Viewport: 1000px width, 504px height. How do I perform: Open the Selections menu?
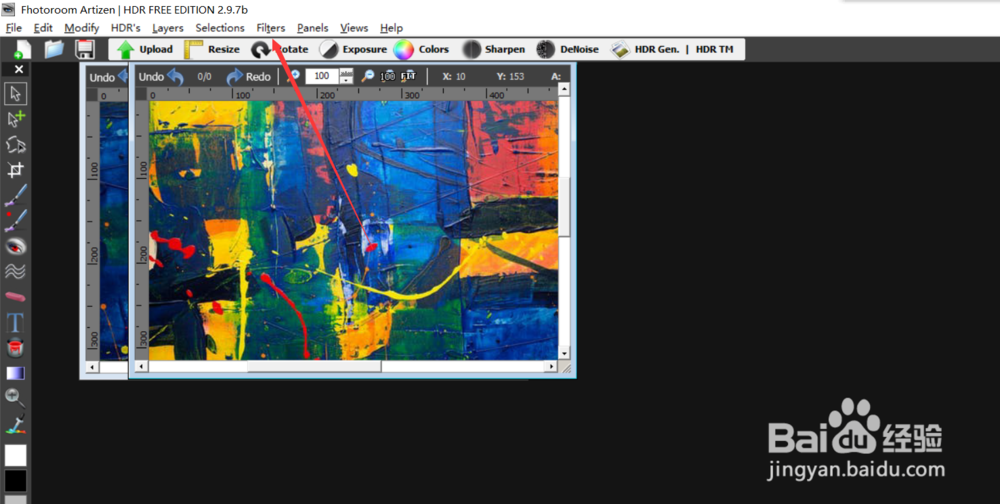pos(220,28)
